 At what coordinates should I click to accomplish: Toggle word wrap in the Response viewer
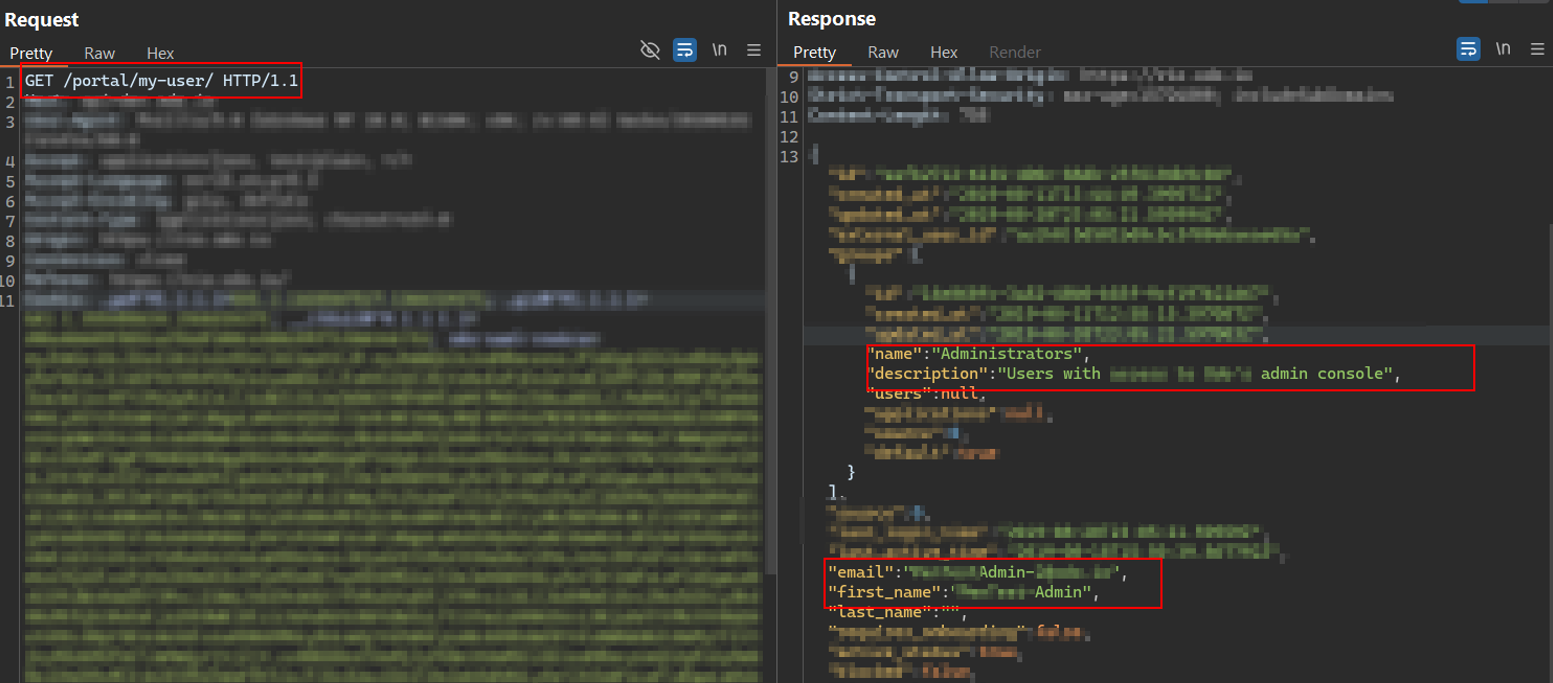tap(1468, 50)
